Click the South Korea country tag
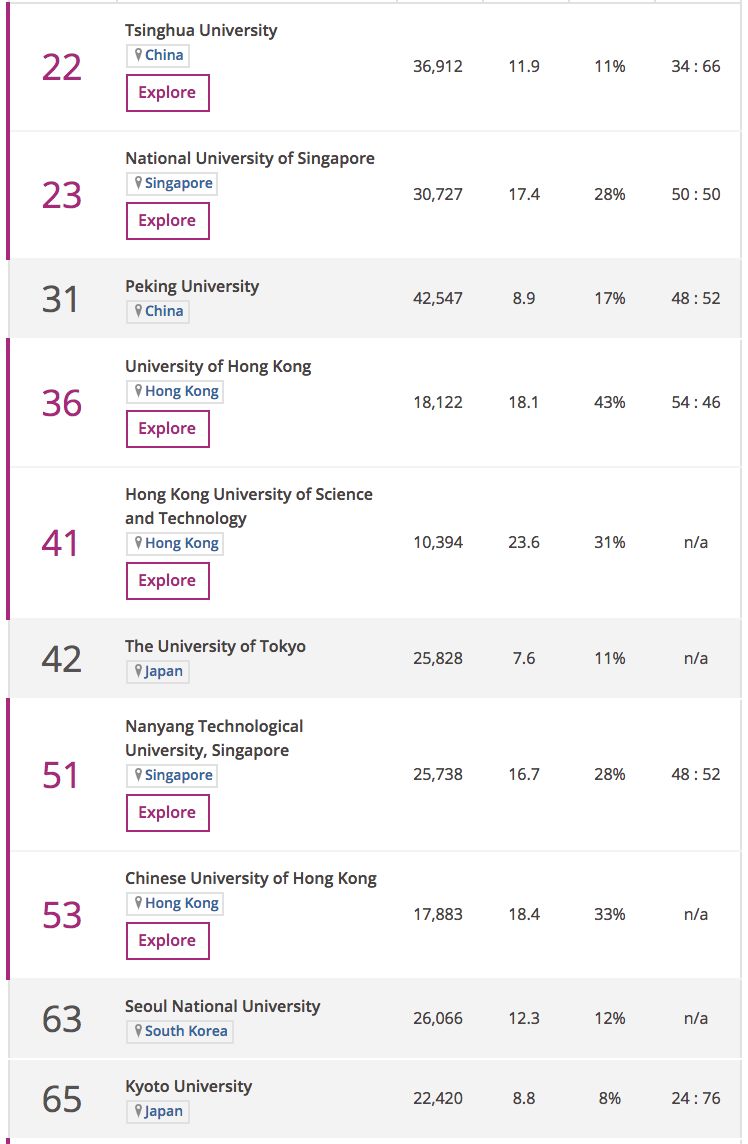The height and width of the screenshot is (1144, 748). pos(180,1031)
